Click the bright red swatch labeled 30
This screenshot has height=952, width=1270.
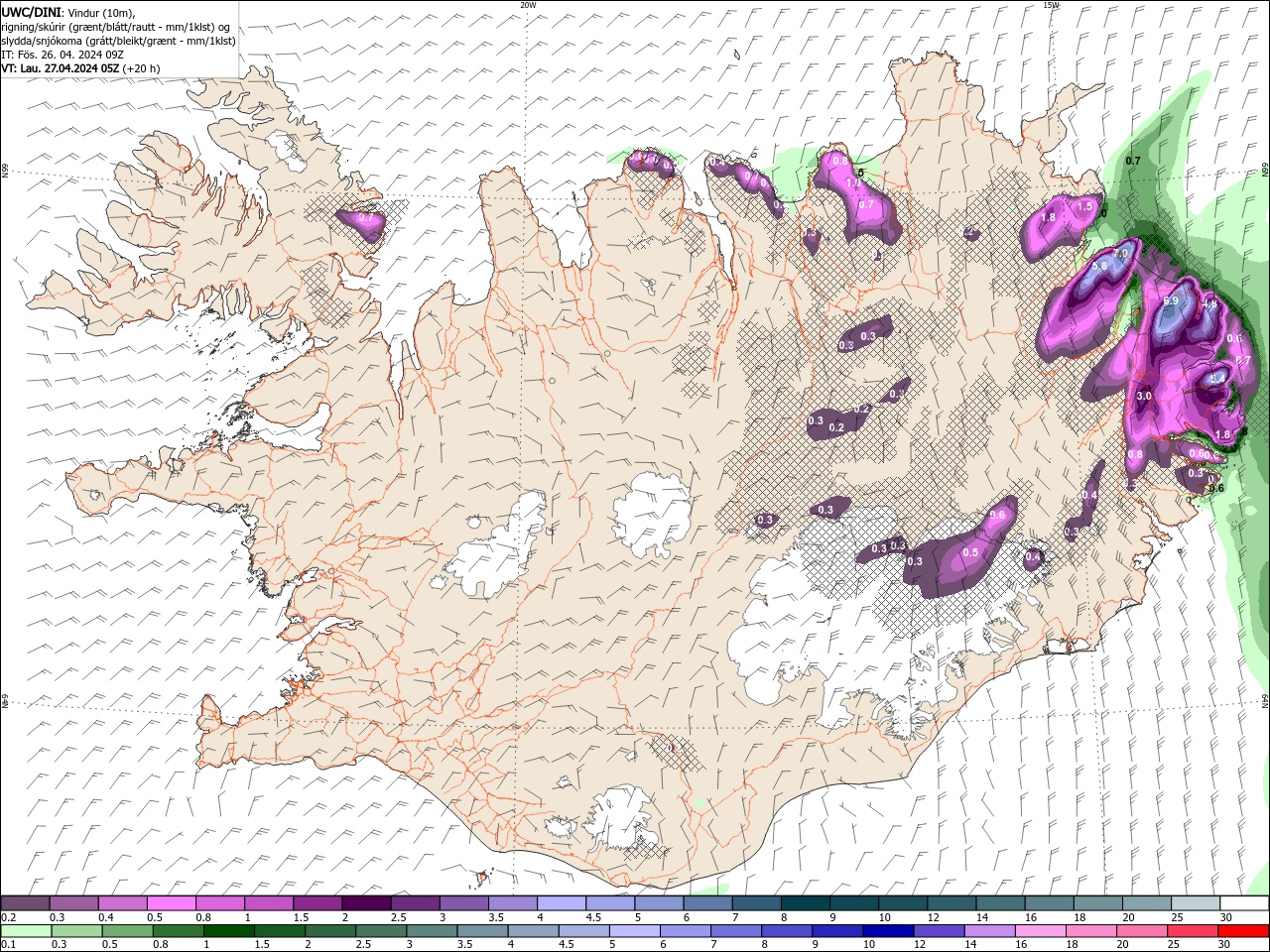click(1243, 931)
